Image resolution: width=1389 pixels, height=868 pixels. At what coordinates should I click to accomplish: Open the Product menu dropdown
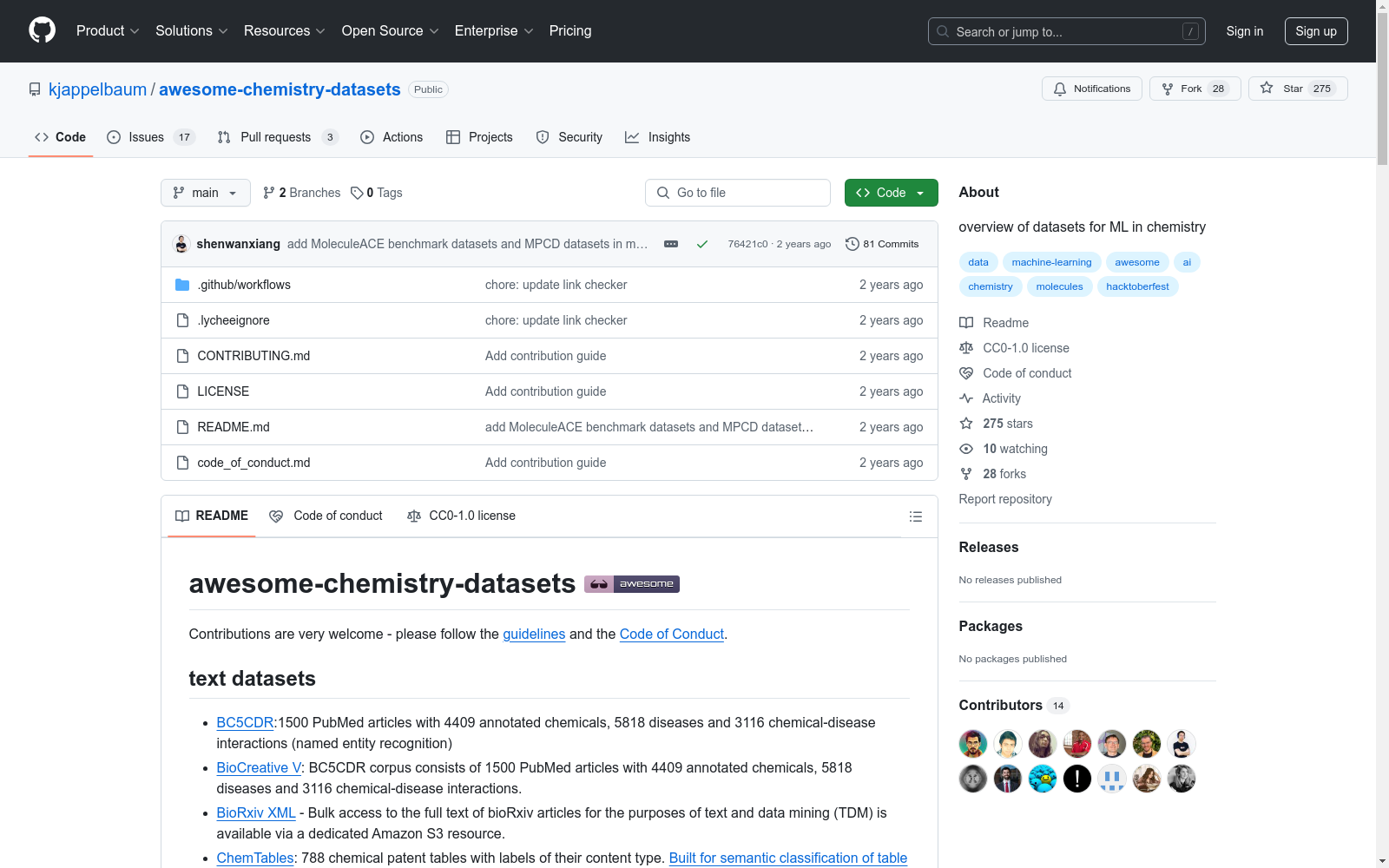coord(108,31)
